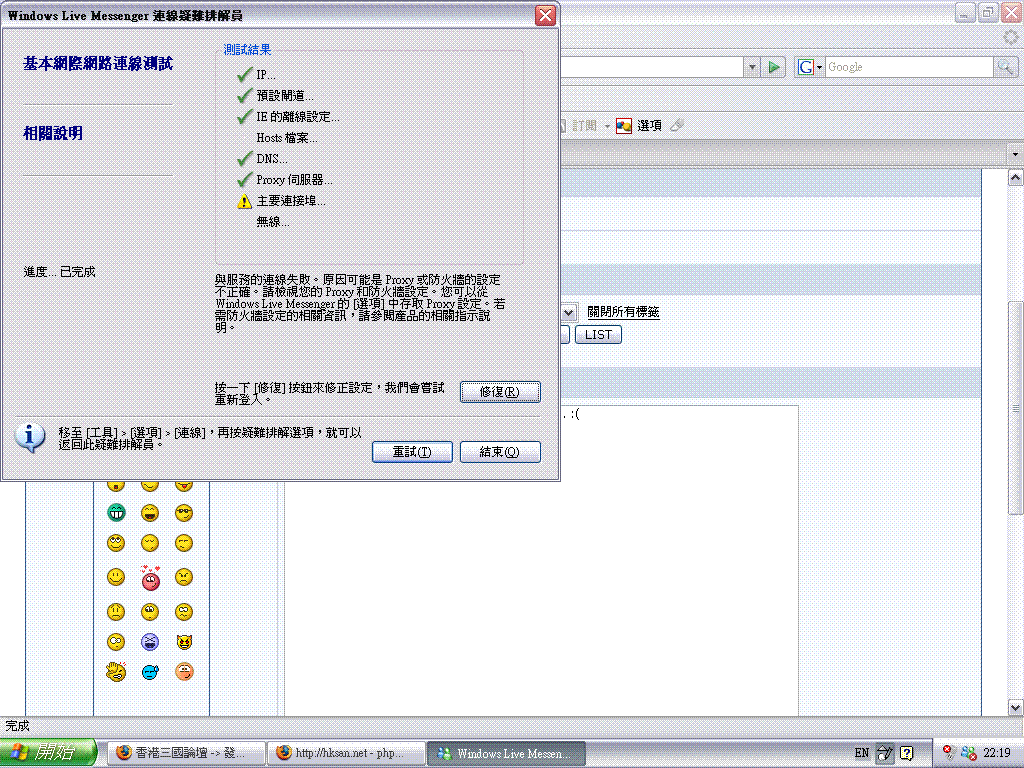Switch to http://hksan.net taskbar window
1024x768 pixels.
click(x=347, y=753)
